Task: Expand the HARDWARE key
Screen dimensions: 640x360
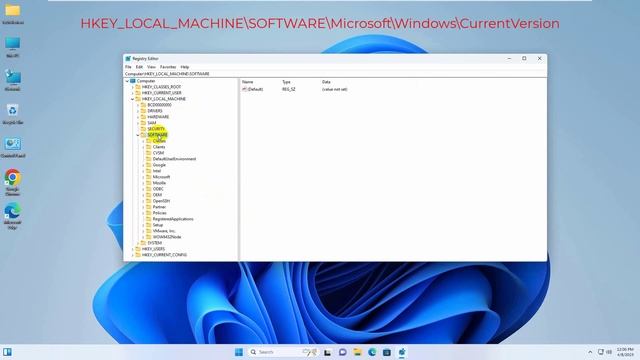Action: [x=138, y=117]
